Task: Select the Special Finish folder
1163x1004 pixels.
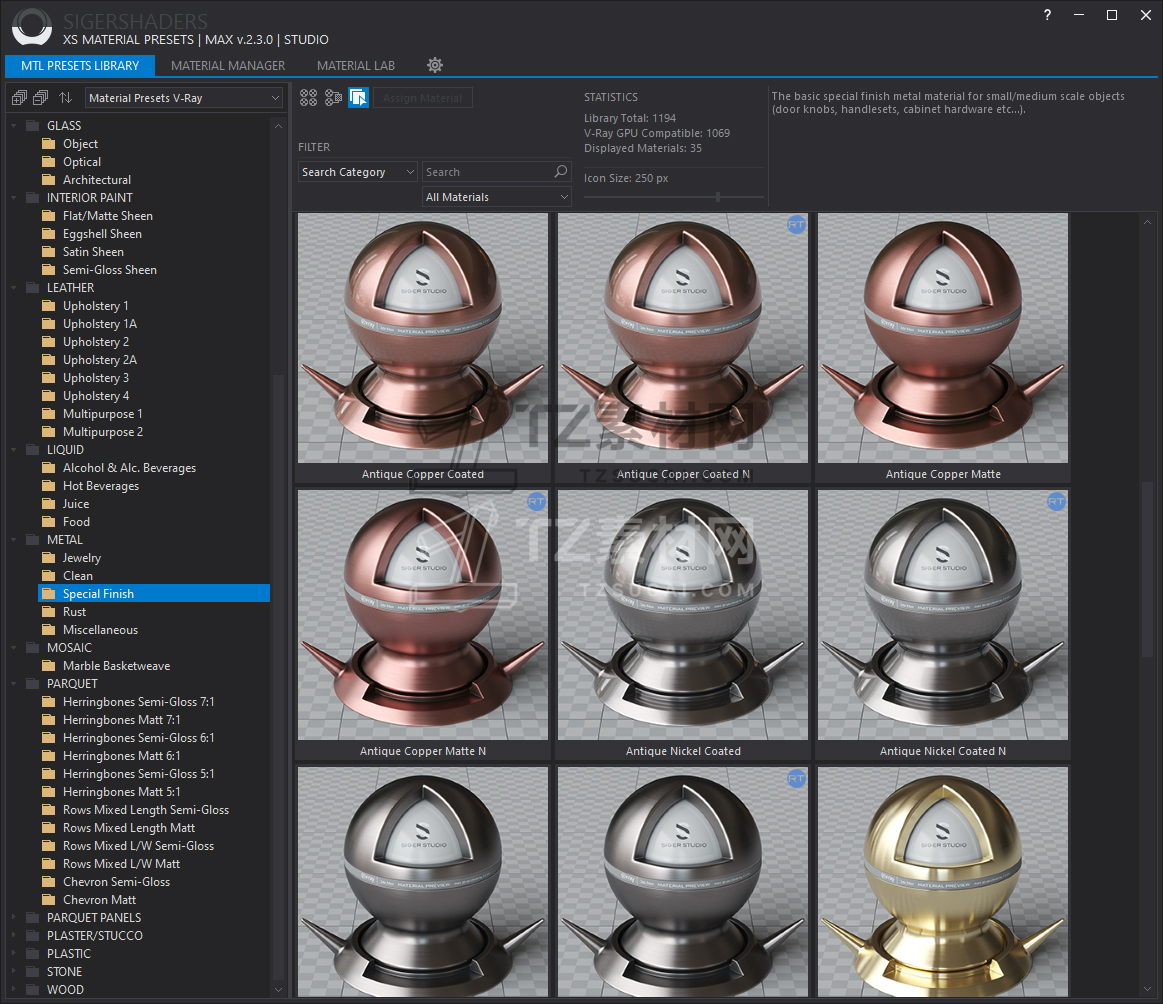Action: click(x=156, y=594)
